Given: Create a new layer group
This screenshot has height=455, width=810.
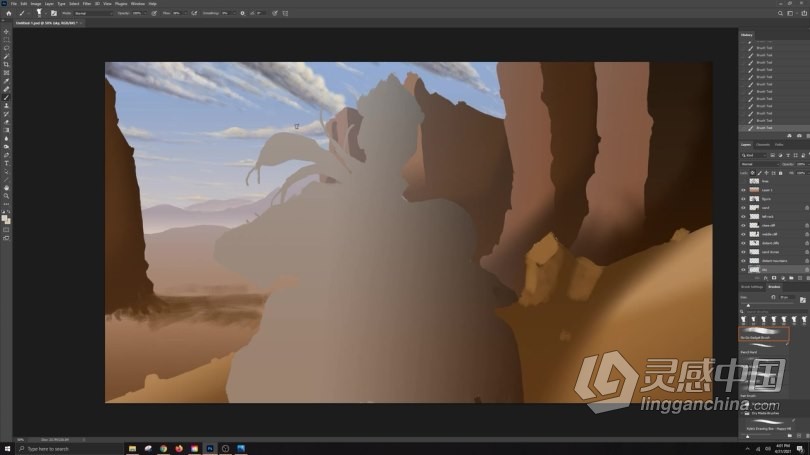Looking at the screenshot, I should [x=791, y=278].
